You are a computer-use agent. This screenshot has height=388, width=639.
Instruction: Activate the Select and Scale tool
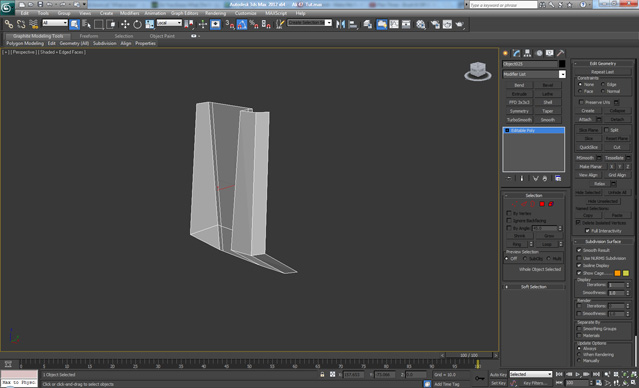tap(150, 24)
